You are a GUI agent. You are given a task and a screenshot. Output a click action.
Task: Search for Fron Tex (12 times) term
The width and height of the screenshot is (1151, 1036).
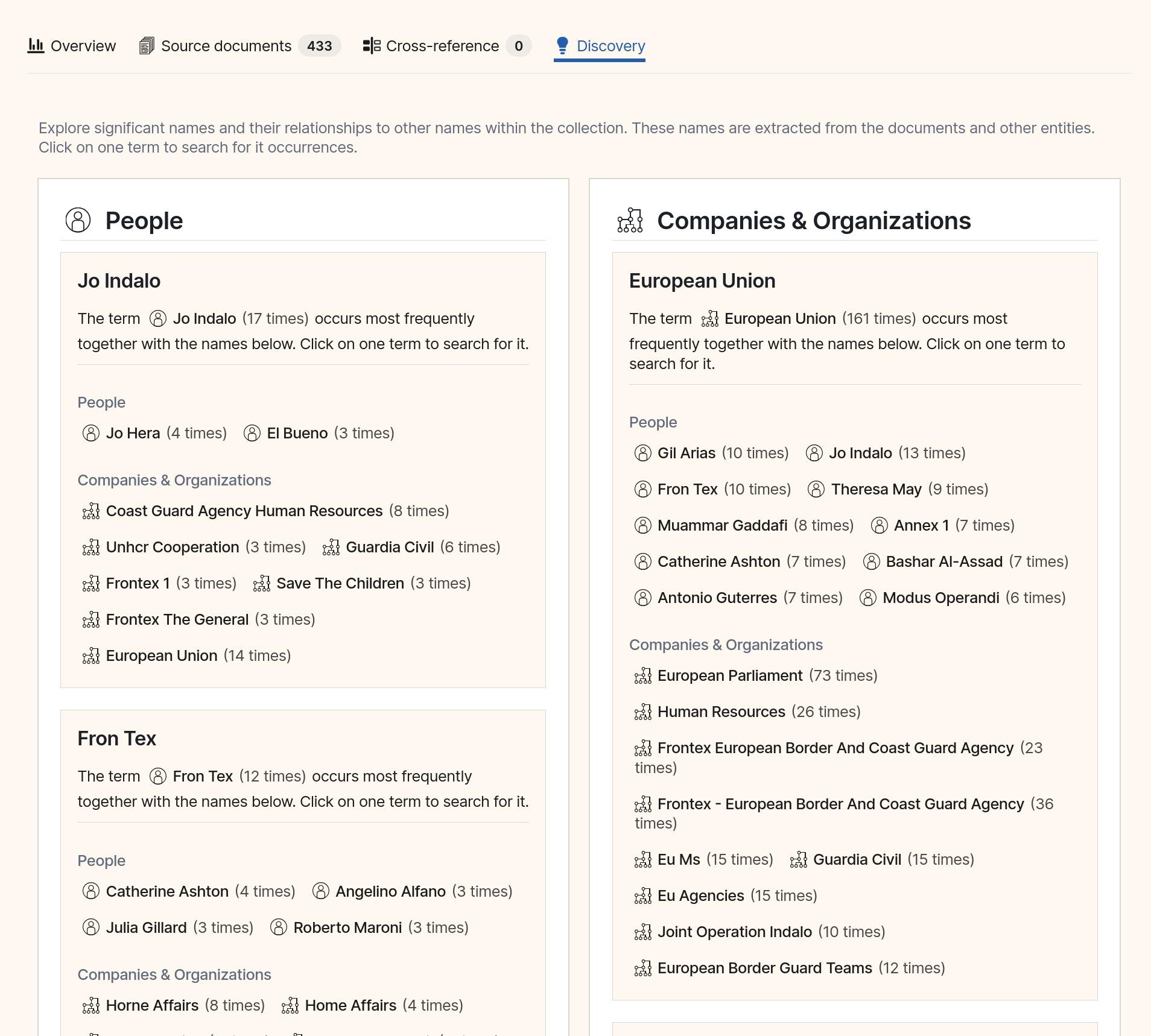pyautogui.click(x=227, y=776)
